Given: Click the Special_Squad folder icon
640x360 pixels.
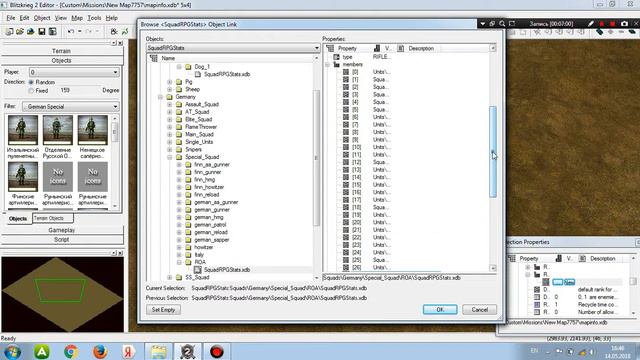Looking at the screenshot, I should tap(179, 157).
